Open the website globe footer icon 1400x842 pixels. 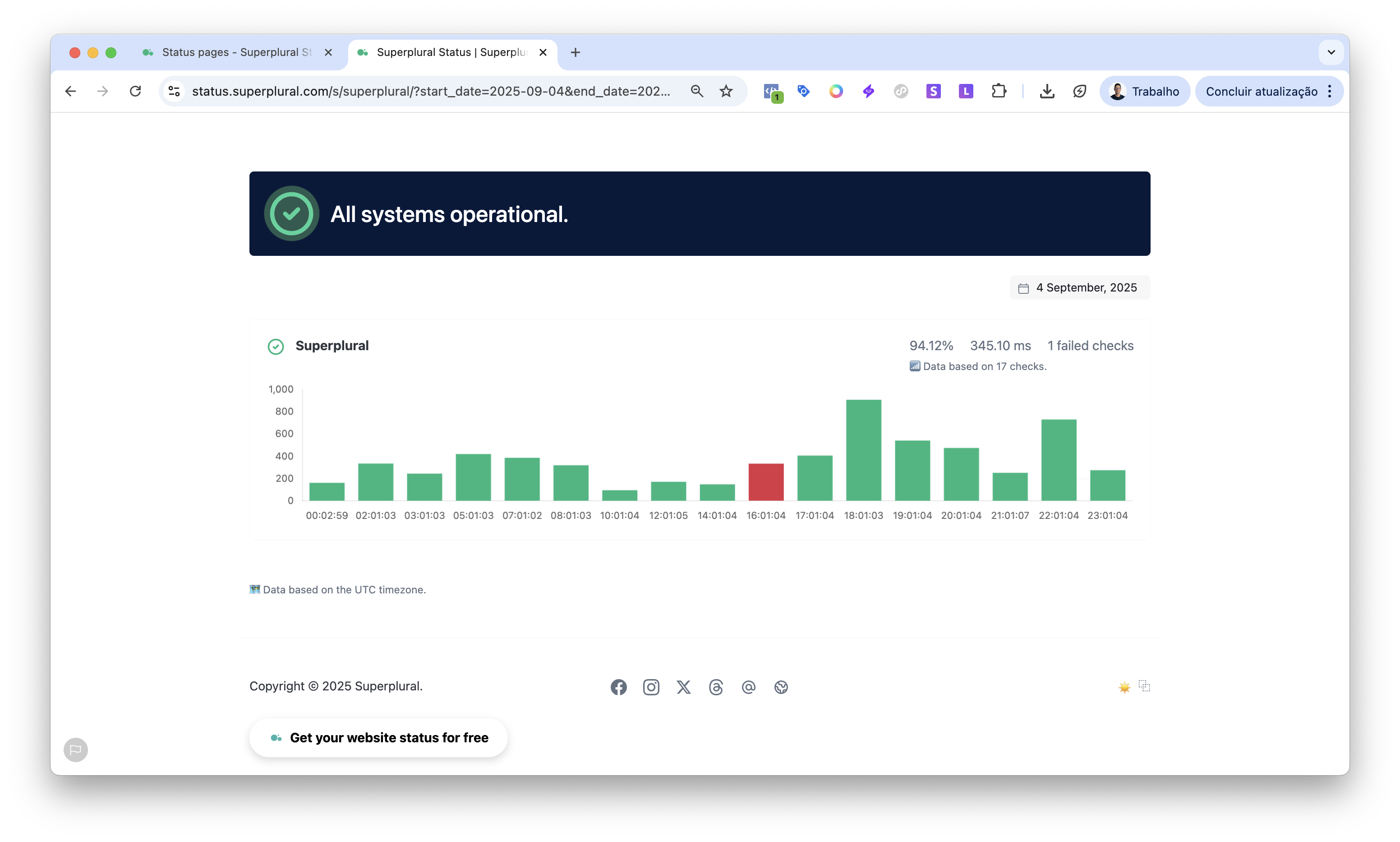(x=781, y=687)
